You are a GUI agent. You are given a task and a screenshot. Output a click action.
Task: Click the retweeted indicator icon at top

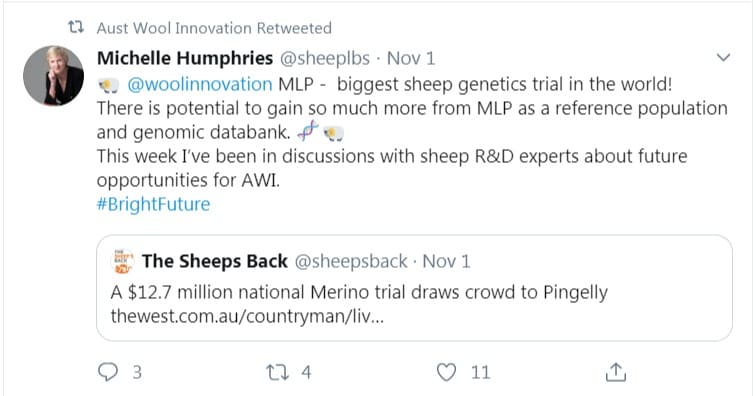pos(76,27)
